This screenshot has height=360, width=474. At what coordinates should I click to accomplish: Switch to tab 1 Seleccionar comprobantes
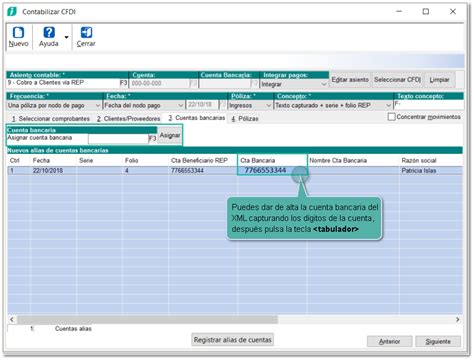click(51, 119)
